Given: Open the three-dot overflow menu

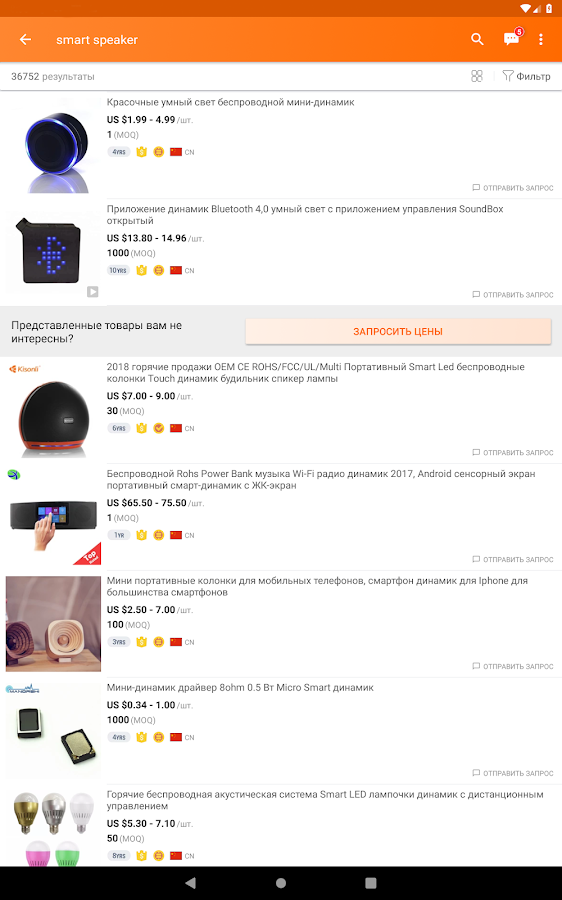Looking at the screenshot, I should tap(541, 39).
